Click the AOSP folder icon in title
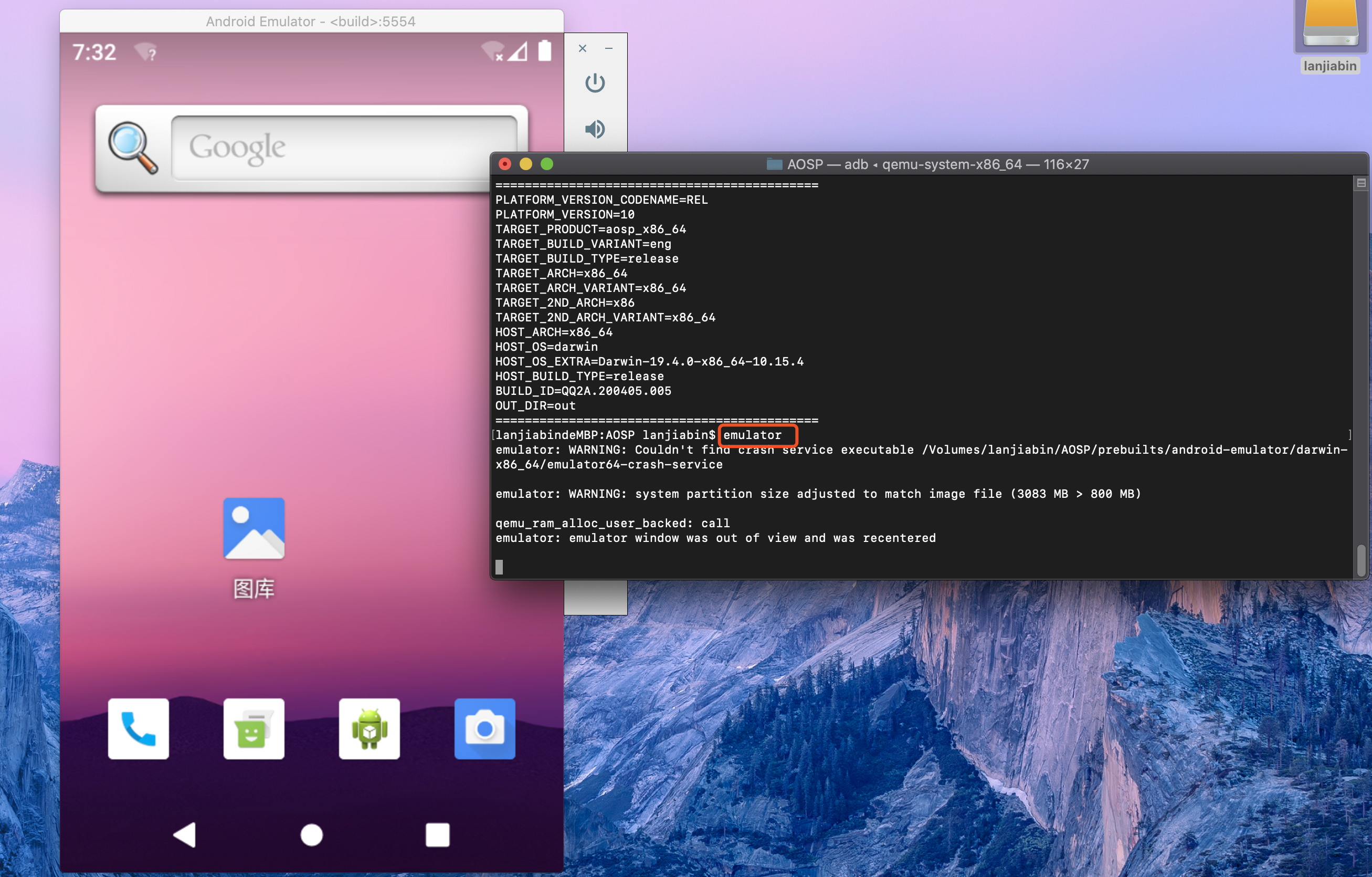 pyautogui.click(x=774, y=164)
